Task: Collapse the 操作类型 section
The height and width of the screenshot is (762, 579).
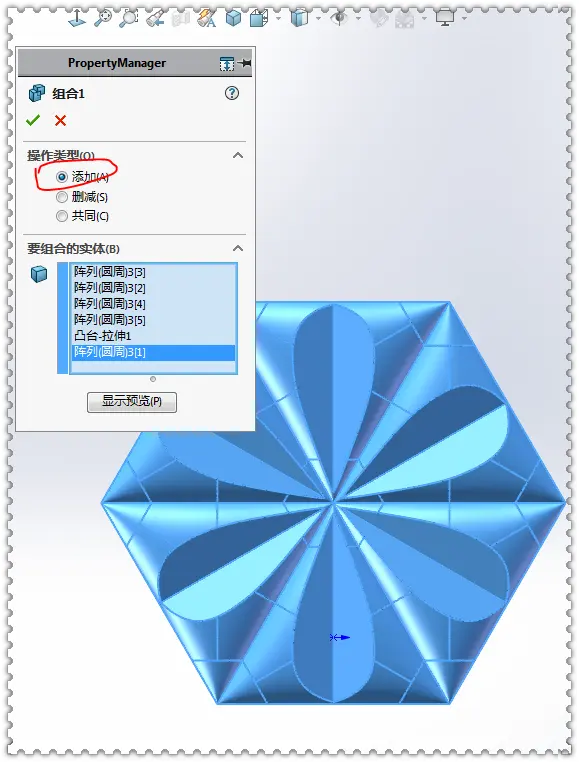Action: (x=238, y=156)
